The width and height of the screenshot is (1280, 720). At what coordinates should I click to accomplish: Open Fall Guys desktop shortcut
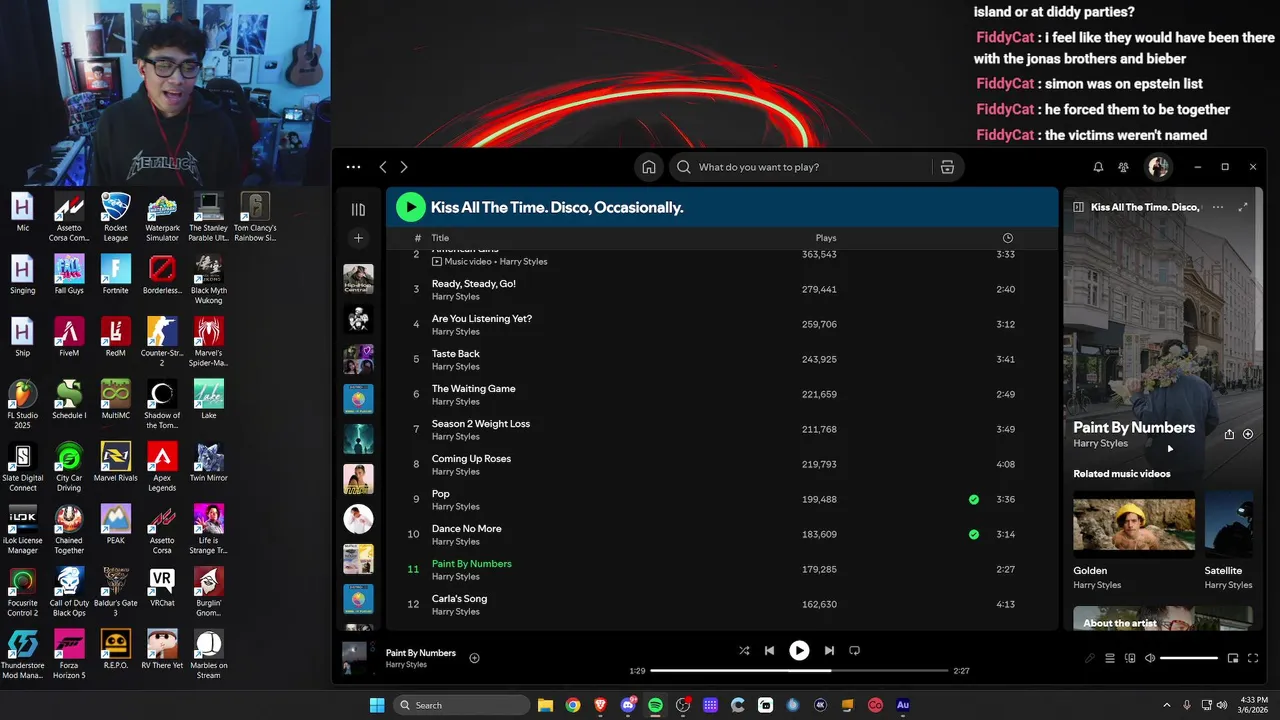point(69,275)
